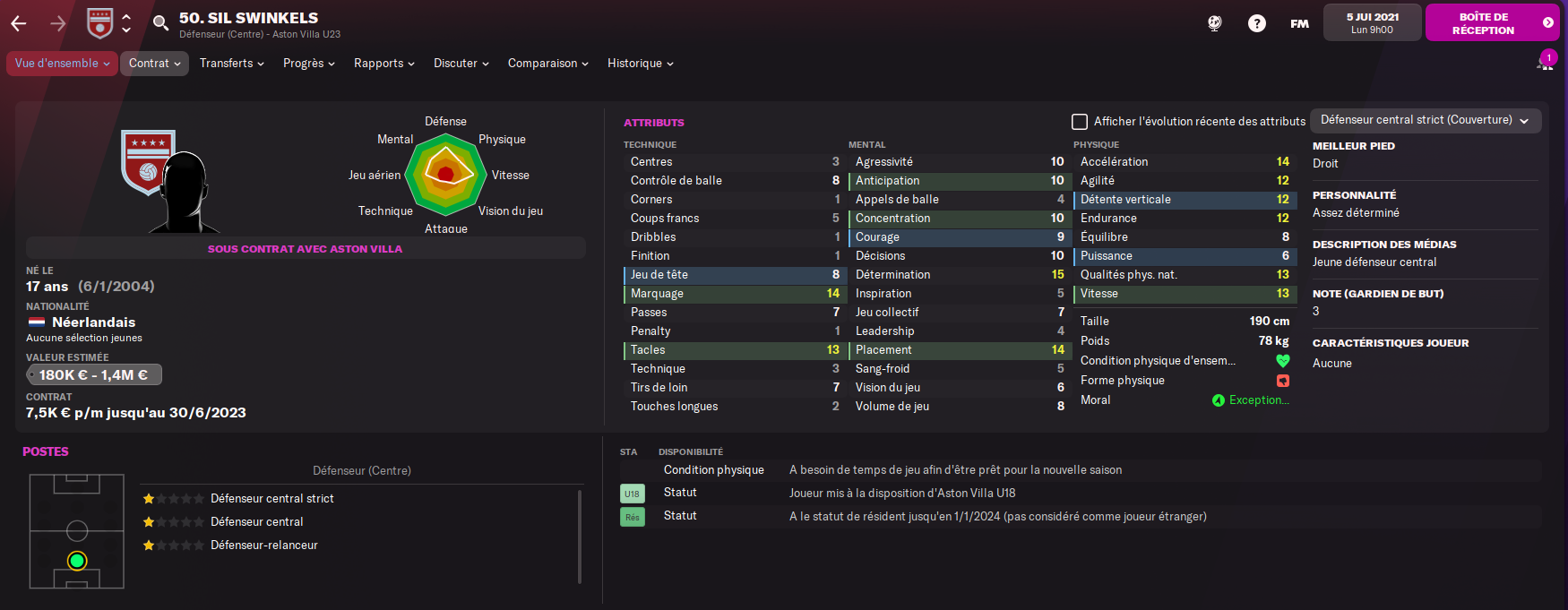Viewport: 1568px width, 610px height.
Task: Click the date 5 JUI 2021 button
Action: (1372, 23)
